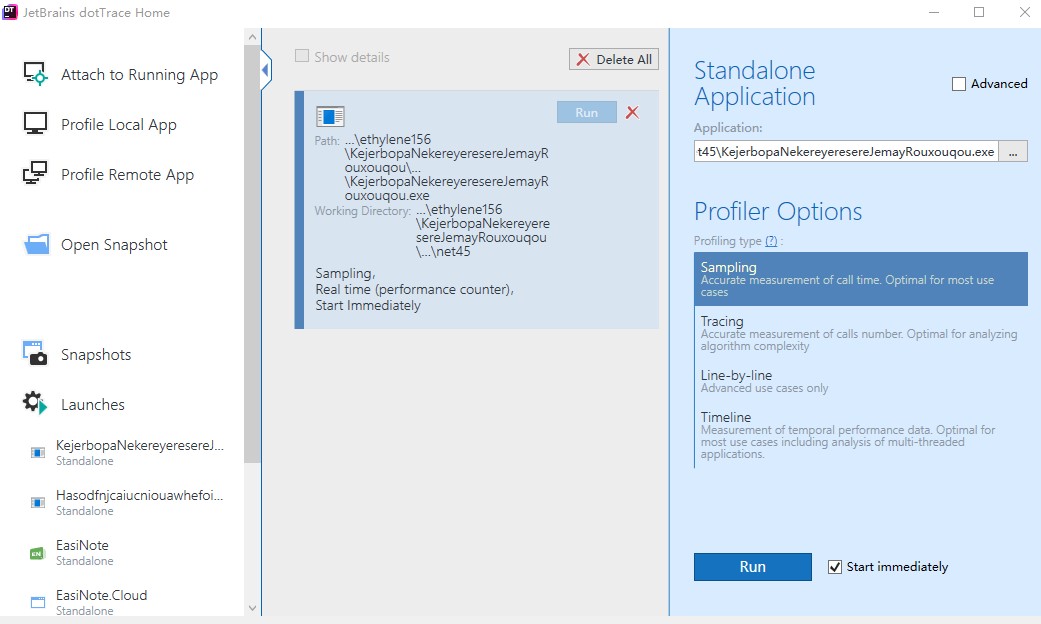Click the Snapshots camera icon

pos(36,354)
